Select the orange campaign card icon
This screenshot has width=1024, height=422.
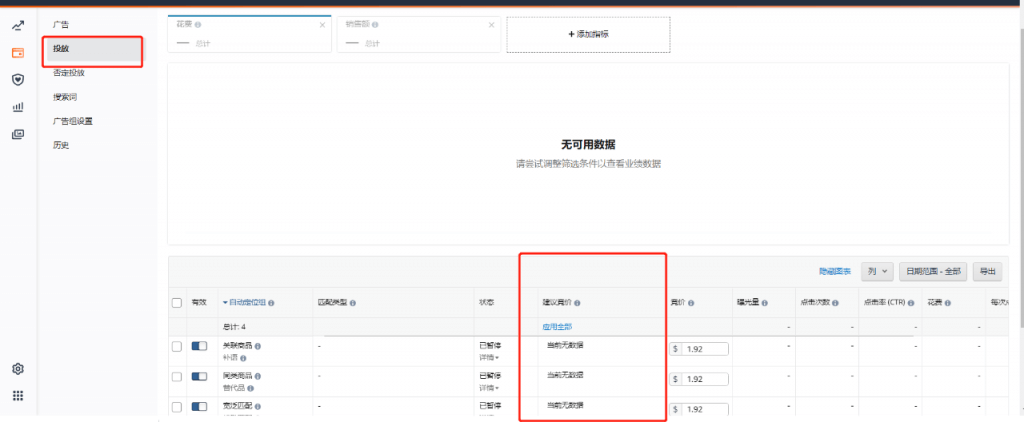point(18,53)
